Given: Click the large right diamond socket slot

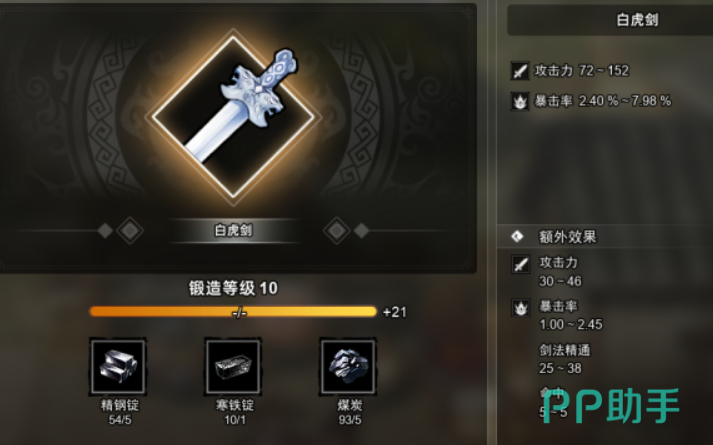Looking at the screenshot, I should [x=336, y=230].
